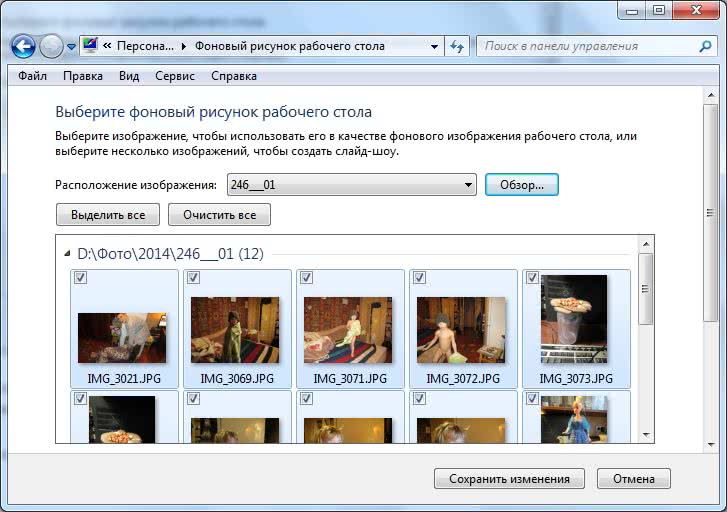Image resolution: width=727 pixels, height=512 pixels.
Task: Uncheck the IMG_3021.JPG checkbox
Action: (x=80, y=277)
